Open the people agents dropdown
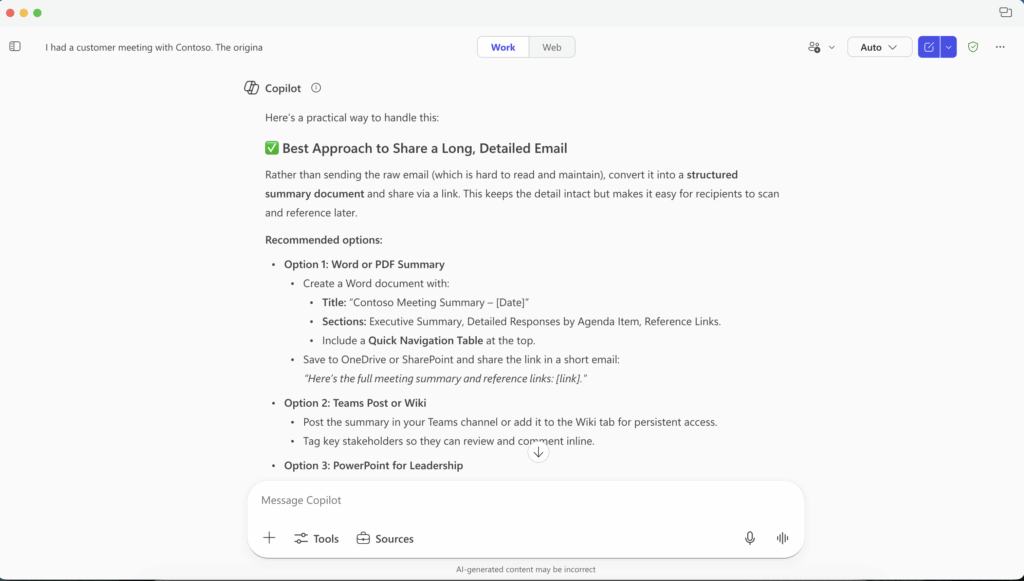 (821, 47)
